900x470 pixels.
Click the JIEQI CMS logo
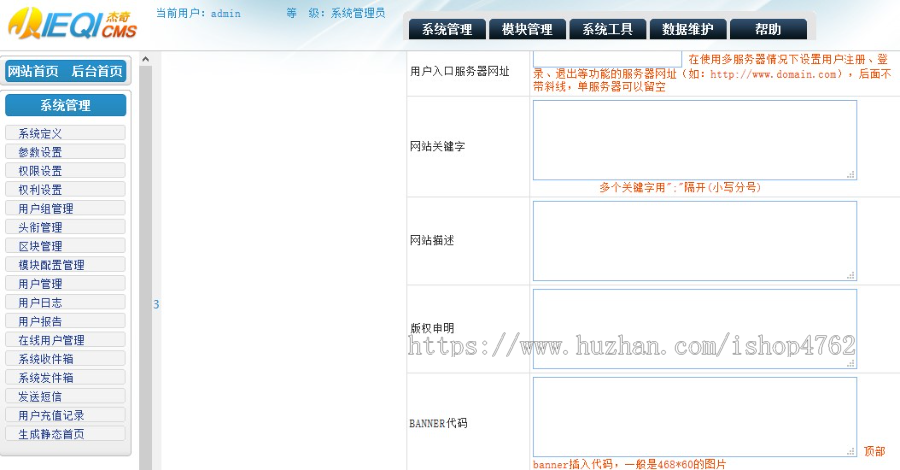point(68,24)
